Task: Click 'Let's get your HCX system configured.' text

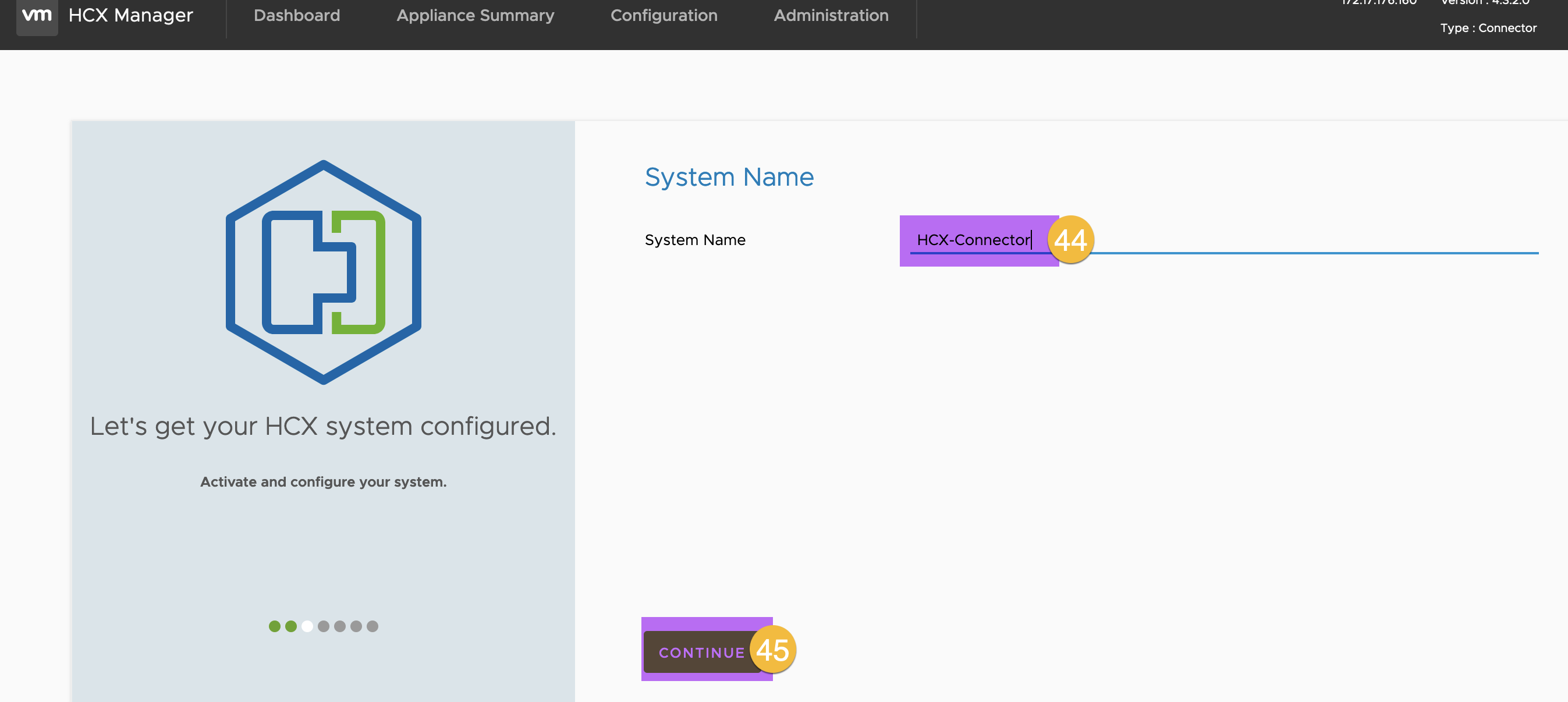Action: [x=323, y=427]
